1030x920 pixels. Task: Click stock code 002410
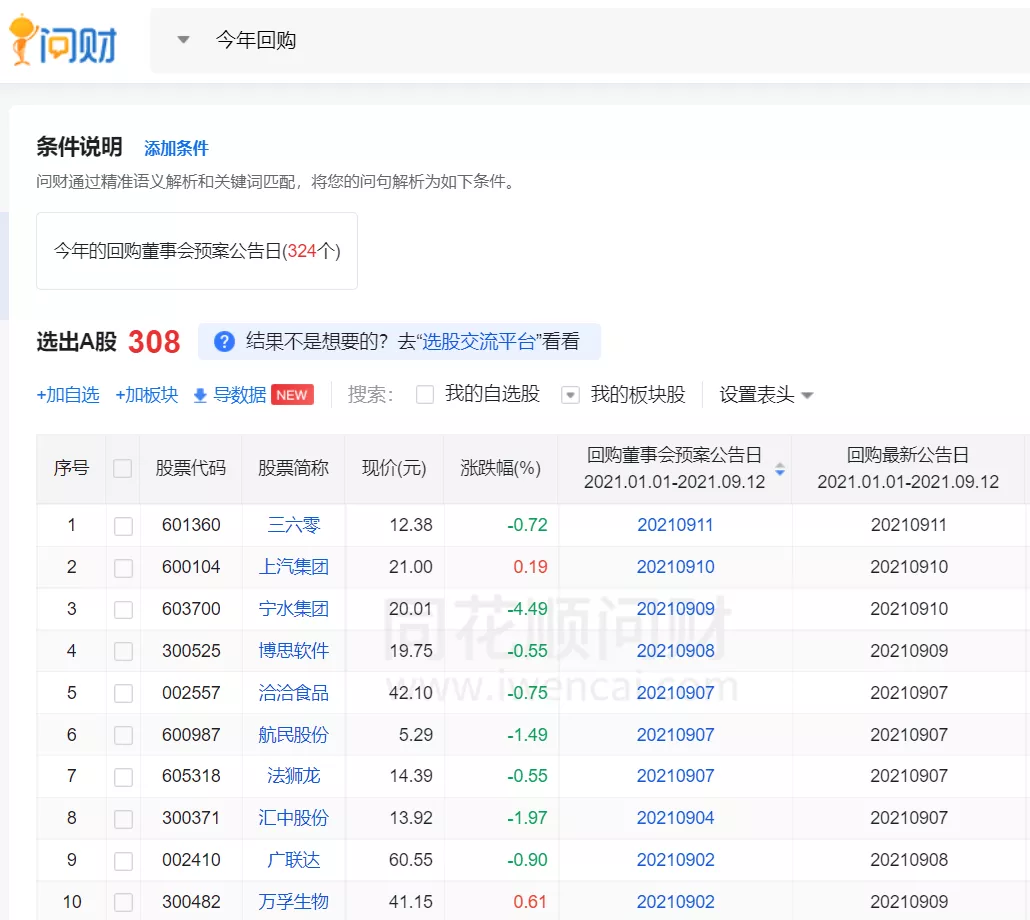click(191, 860)
